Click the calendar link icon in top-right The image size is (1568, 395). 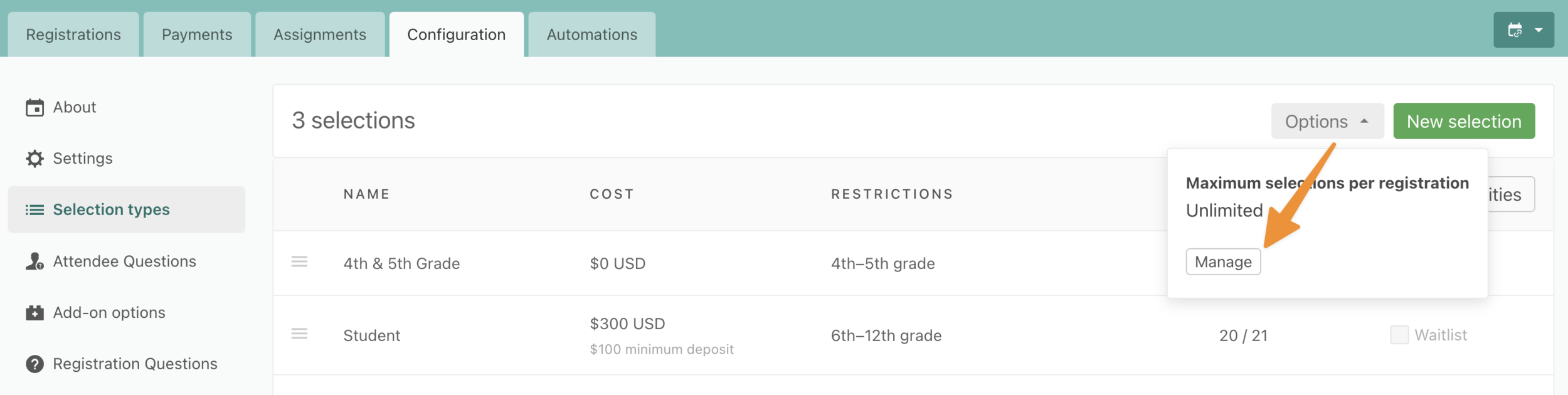[1515, 30]
